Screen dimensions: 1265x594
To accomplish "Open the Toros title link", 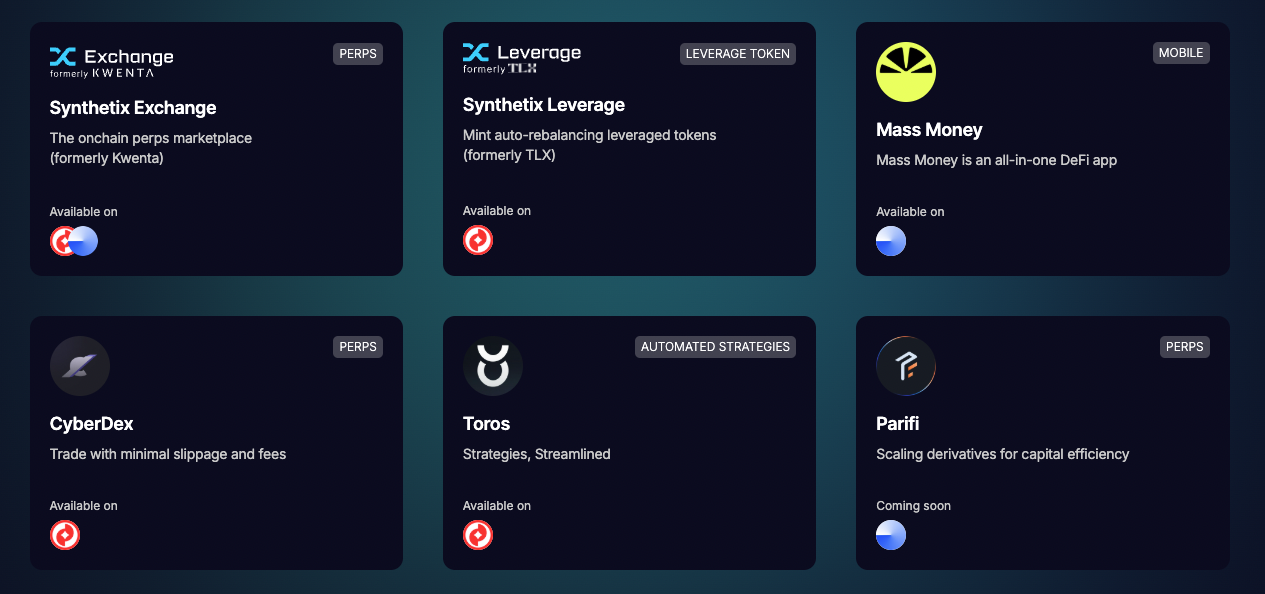I will [x=486, y=424].
